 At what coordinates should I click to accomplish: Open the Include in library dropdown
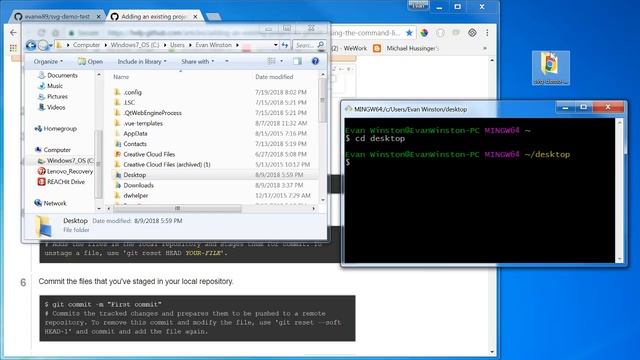(142, 62)
